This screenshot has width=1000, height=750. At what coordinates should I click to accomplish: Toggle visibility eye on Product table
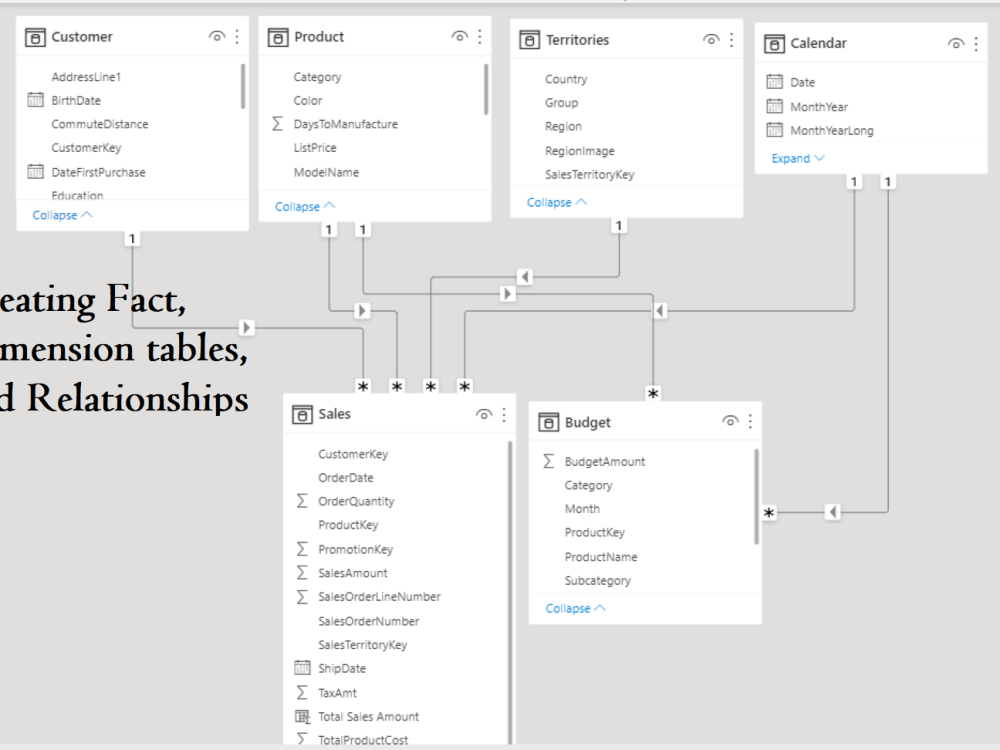click(459, 36)
